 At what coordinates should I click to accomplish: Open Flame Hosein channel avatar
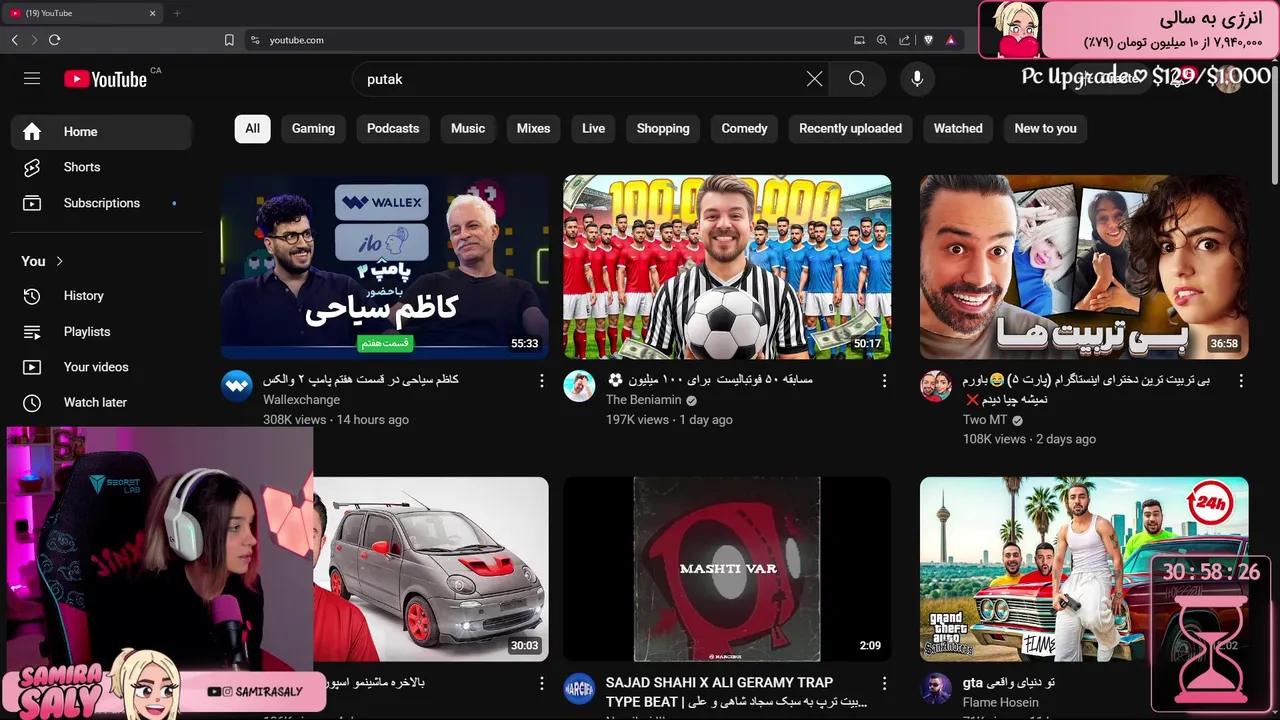(x=936, y=689)
